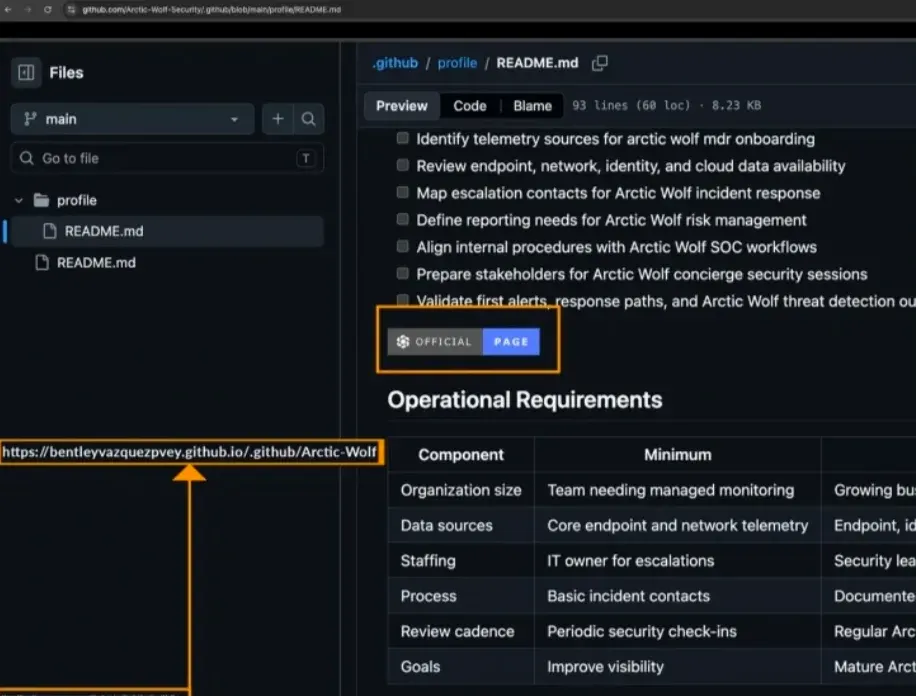Click the 'Staffing' table cell
The width and height of the screenshot is (916, 696).
[461, 561]
